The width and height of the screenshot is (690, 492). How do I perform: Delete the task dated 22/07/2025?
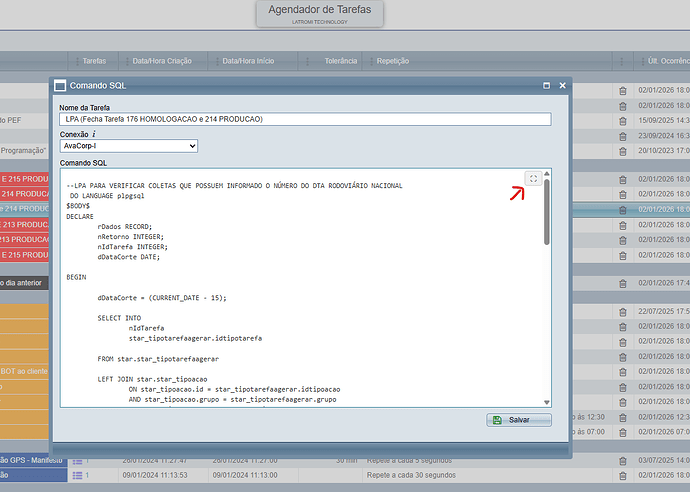coord(623,312)
